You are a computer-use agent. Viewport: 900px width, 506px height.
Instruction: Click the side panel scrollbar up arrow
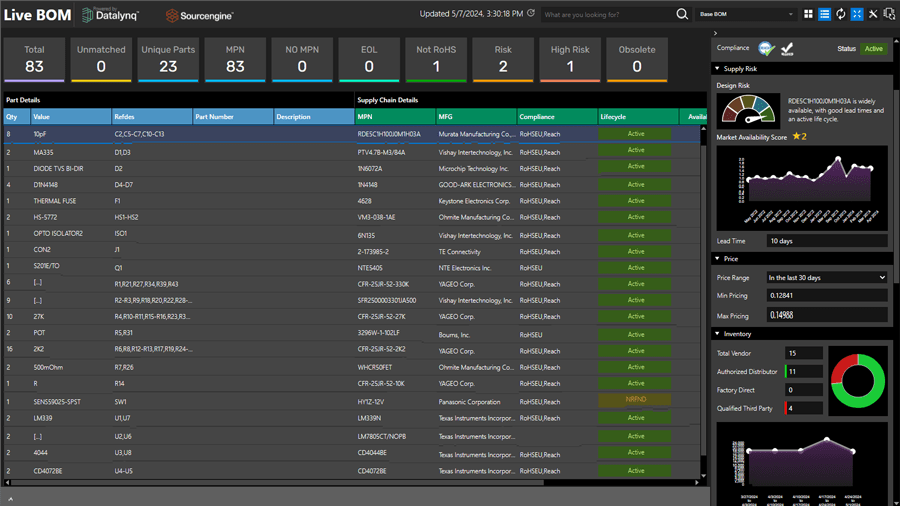(896, 41)
